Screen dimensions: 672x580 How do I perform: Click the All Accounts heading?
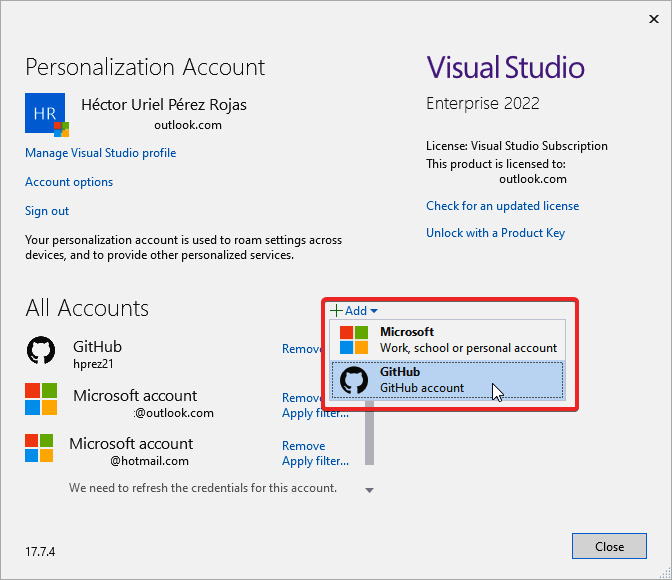tap(87, 308)
